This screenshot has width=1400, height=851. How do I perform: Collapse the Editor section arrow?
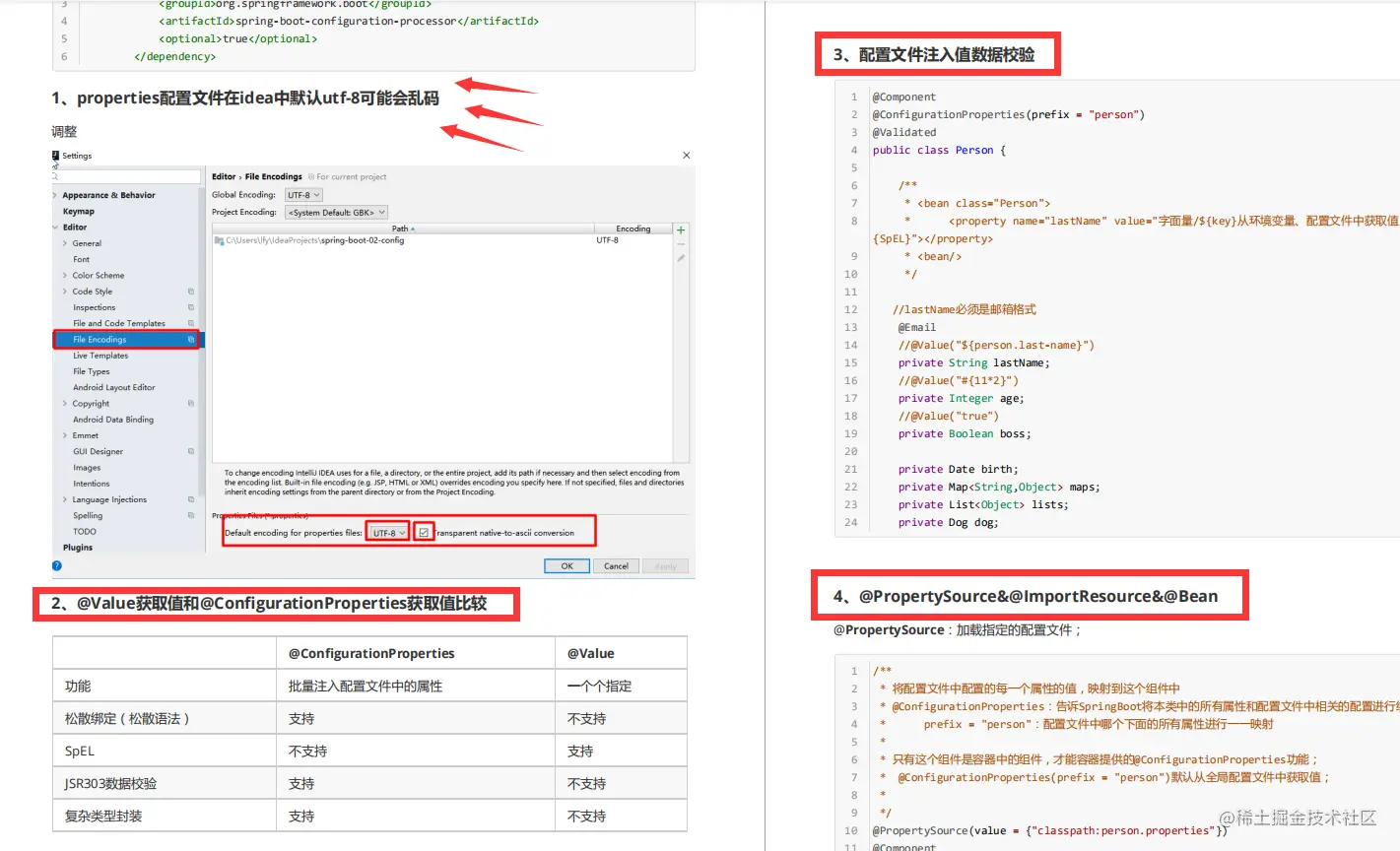(x=55, y=228)
